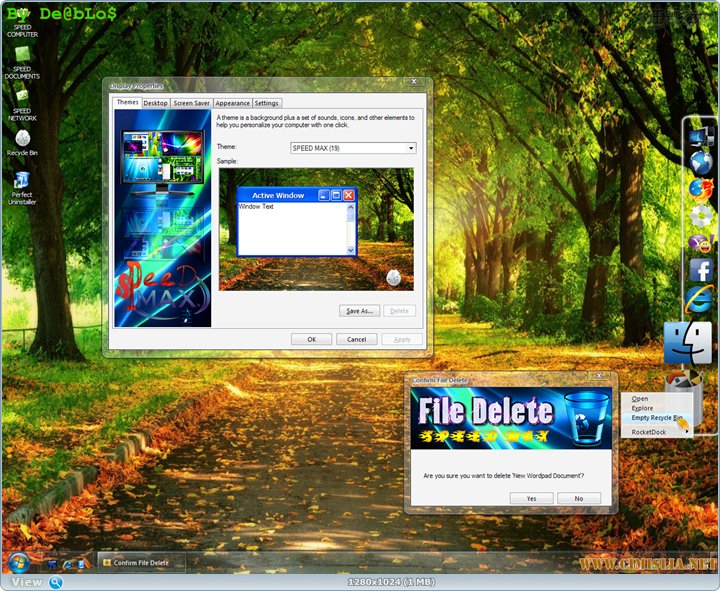This screenshot has height=591, width=720.
Task: Click Internet Explorer in the quick launch
Action: point(67,563)
